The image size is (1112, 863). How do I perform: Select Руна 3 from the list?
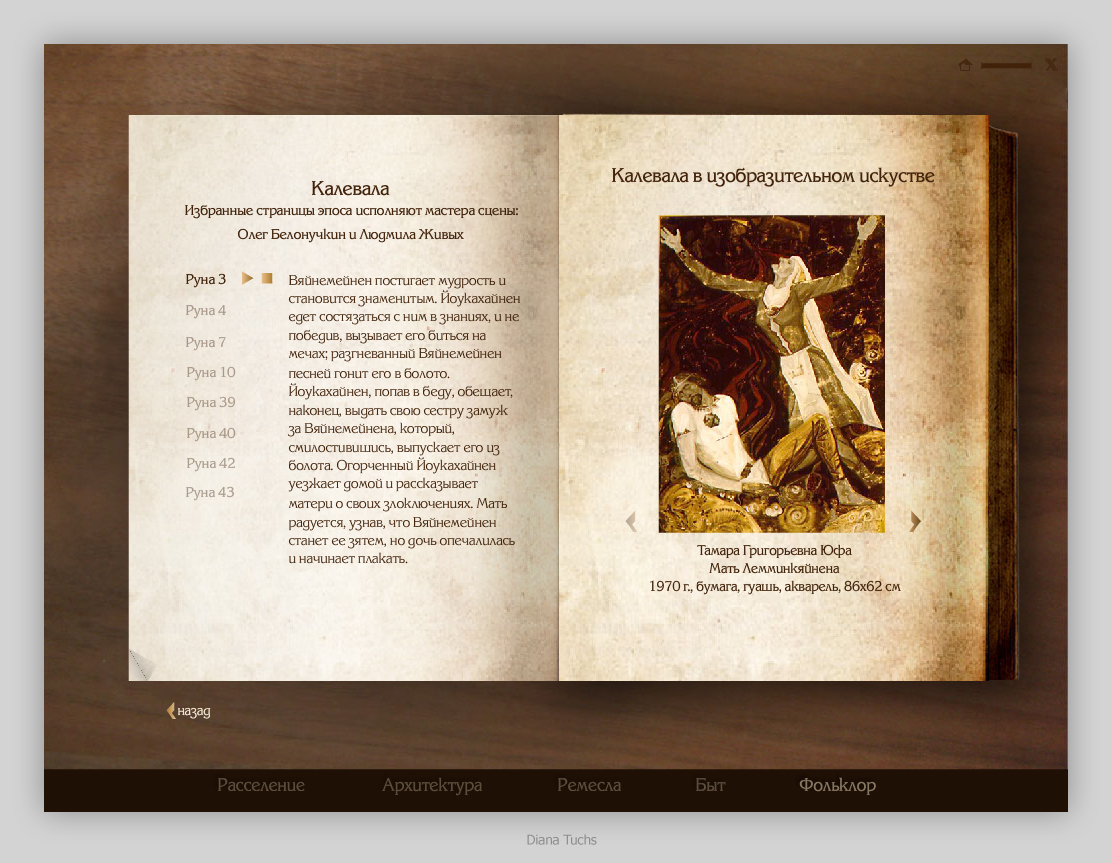206,279
